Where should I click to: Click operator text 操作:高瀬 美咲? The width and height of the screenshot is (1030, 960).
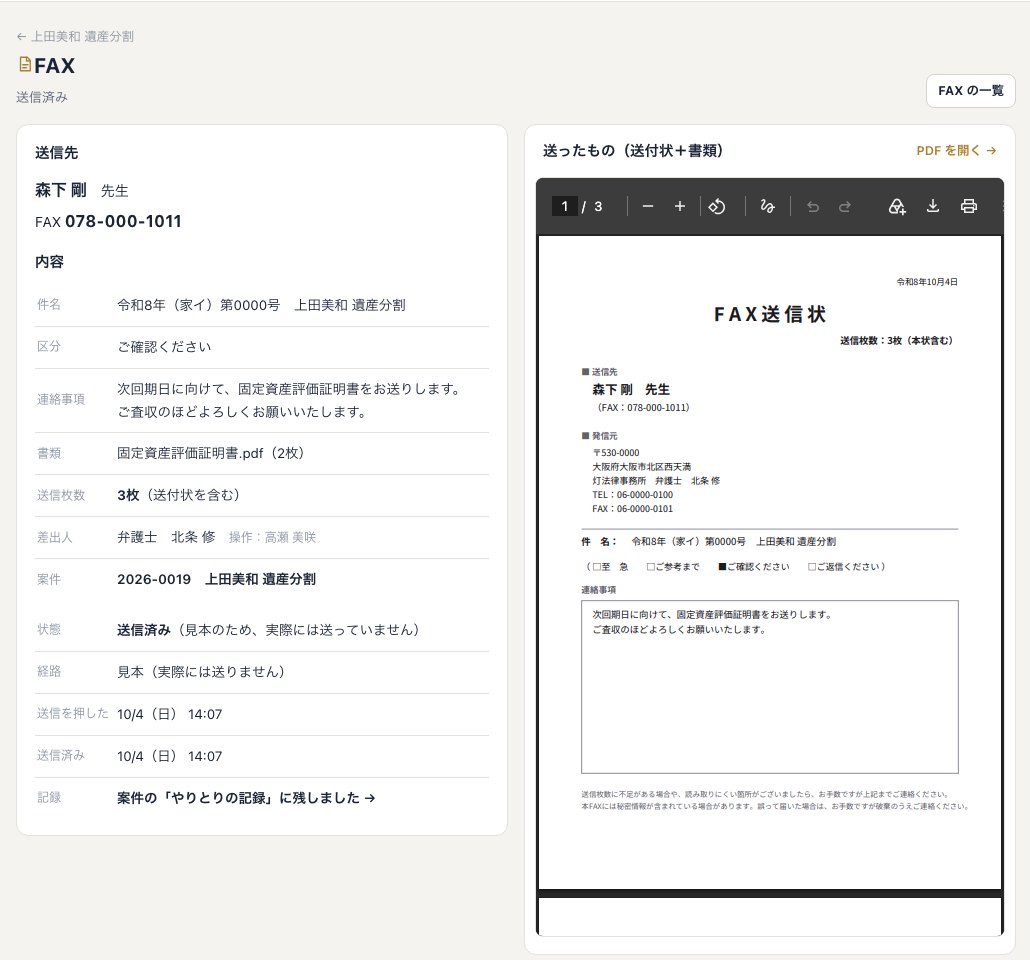tap(272, 537)
